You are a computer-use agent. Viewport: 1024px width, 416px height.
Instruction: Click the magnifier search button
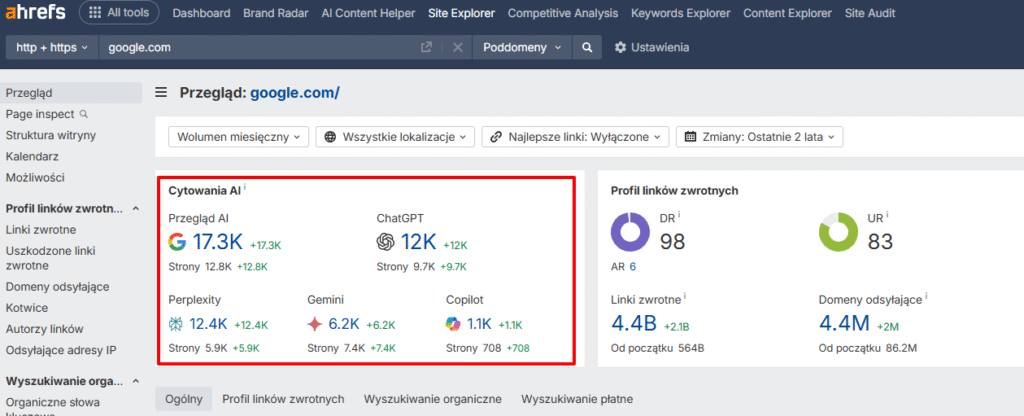tap(587, 48)
